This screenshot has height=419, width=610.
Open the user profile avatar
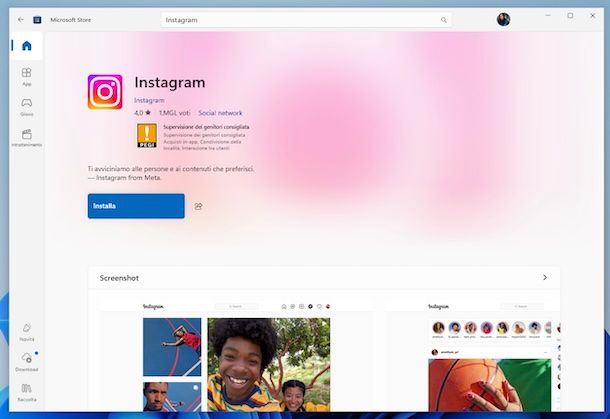(x=503, y=19)
